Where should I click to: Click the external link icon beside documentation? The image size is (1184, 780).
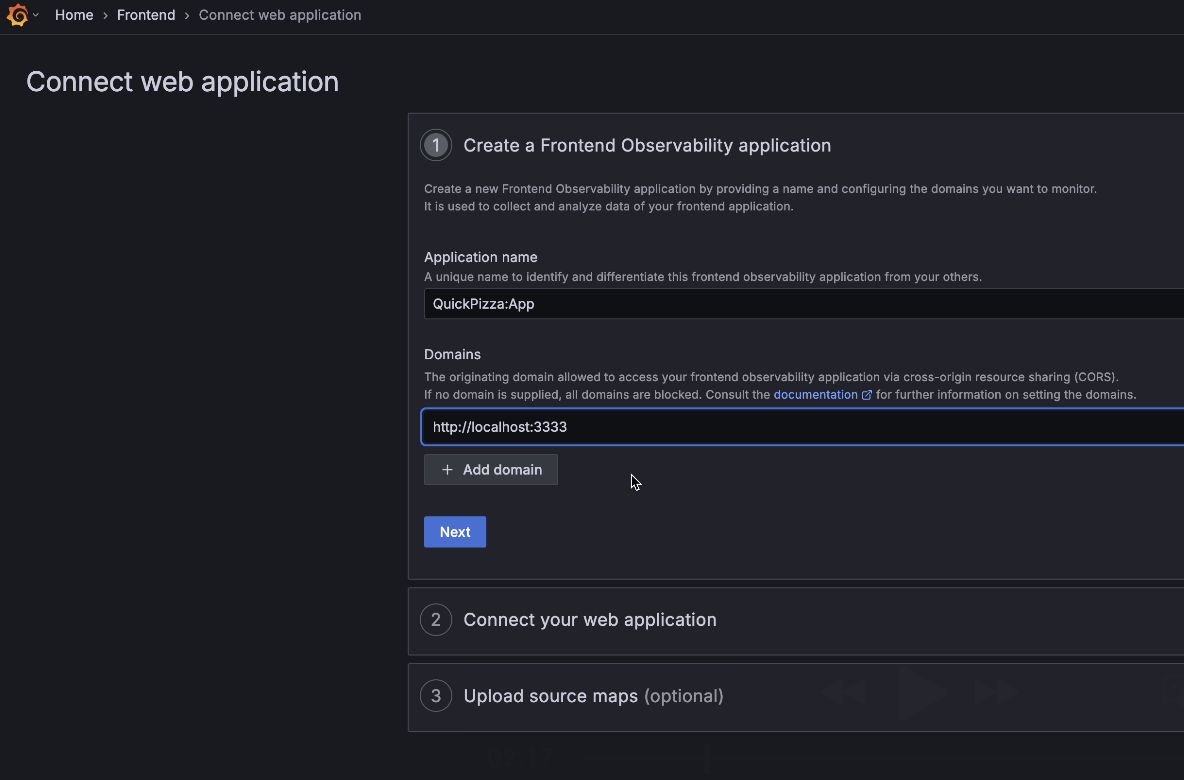tap(867, 395)
